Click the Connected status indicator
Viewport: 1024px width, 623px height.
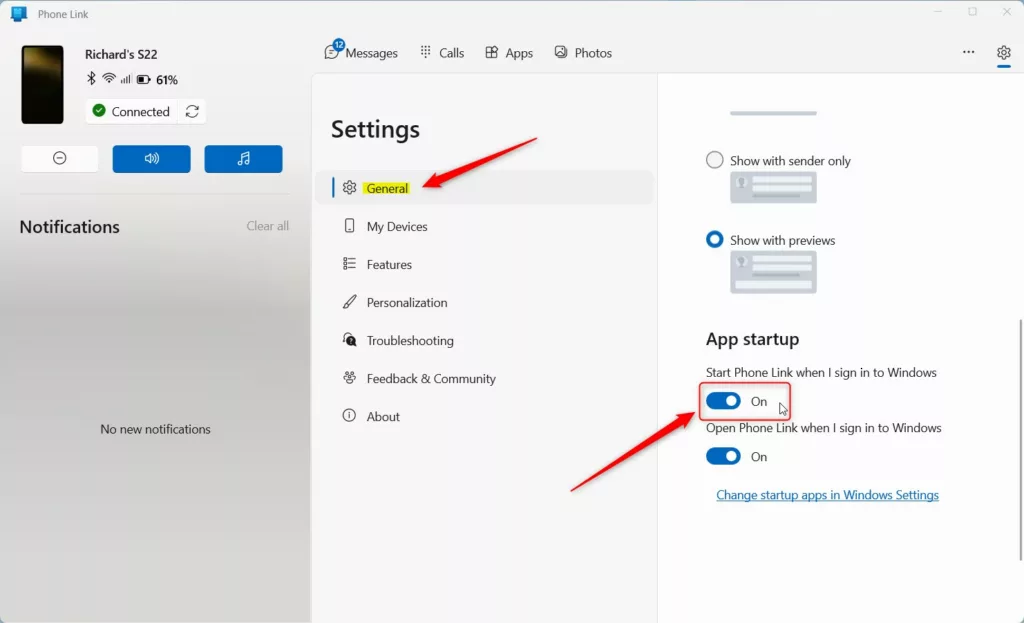(131, 111)
